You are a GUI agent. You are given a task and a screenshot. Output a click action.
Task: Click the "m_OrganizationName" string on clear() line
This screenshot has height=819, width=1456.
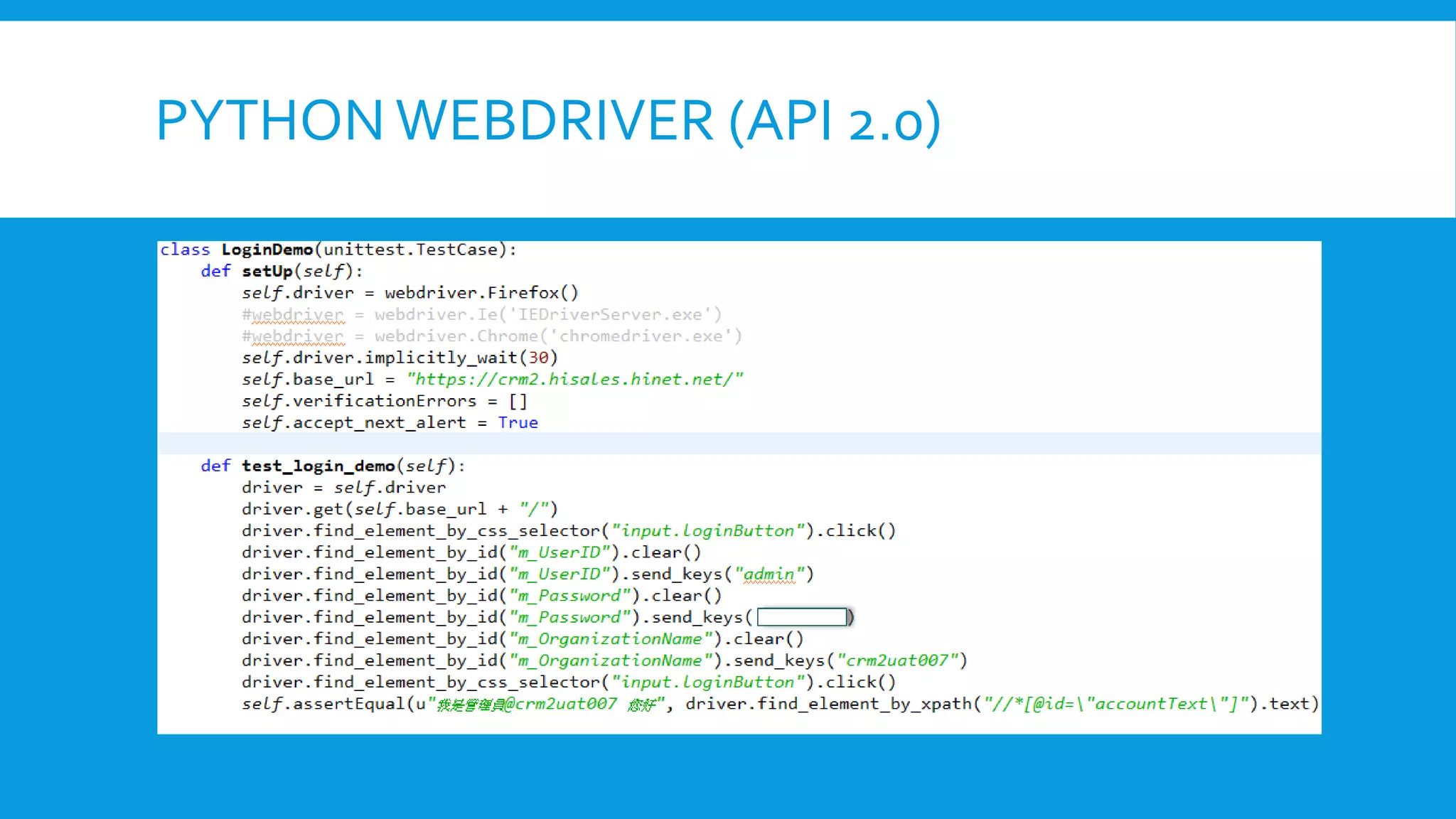click(x=611, y=639)
